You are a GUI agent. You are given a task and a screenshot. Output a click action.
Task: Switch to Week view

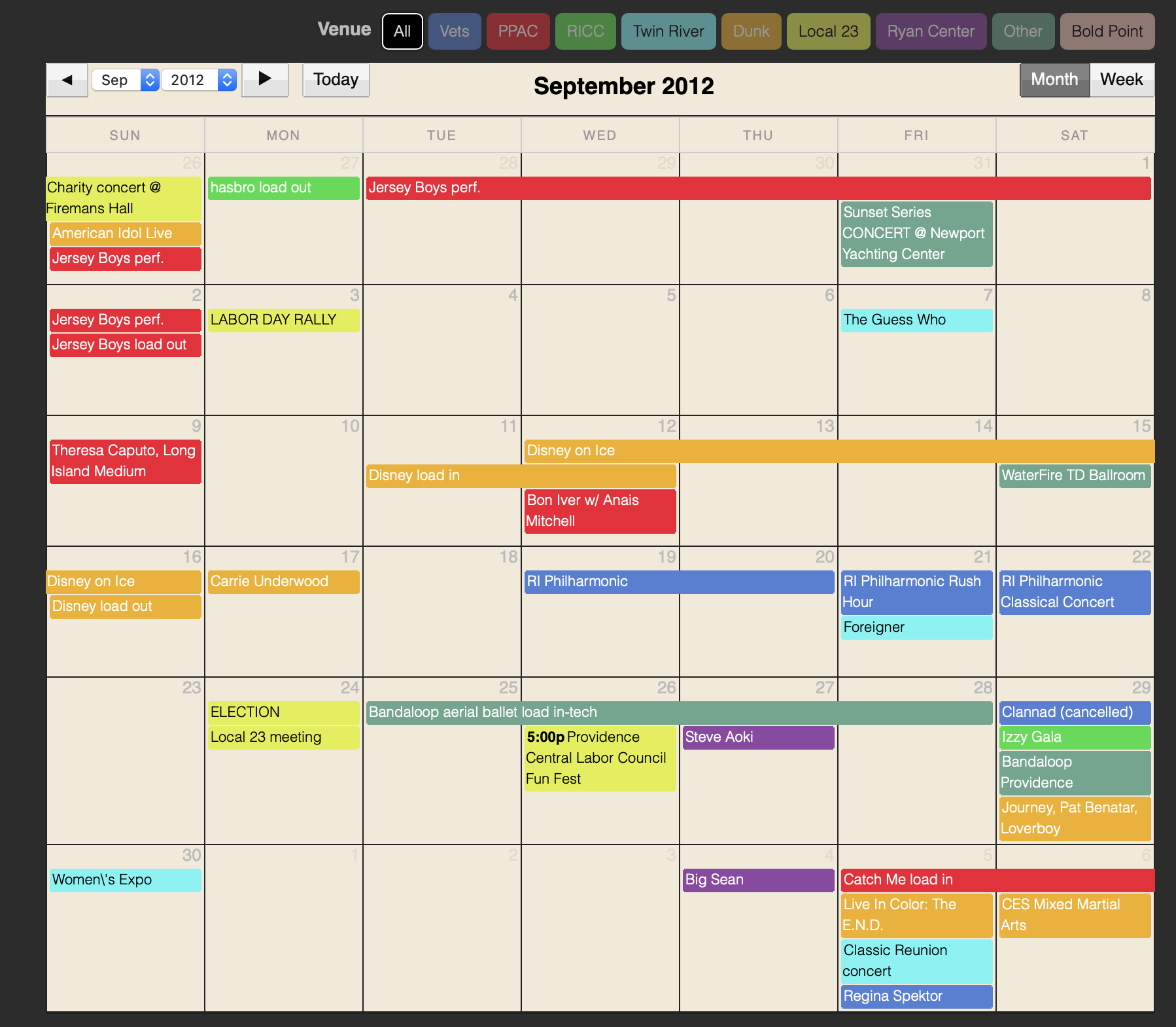(x=1121, y=80)
